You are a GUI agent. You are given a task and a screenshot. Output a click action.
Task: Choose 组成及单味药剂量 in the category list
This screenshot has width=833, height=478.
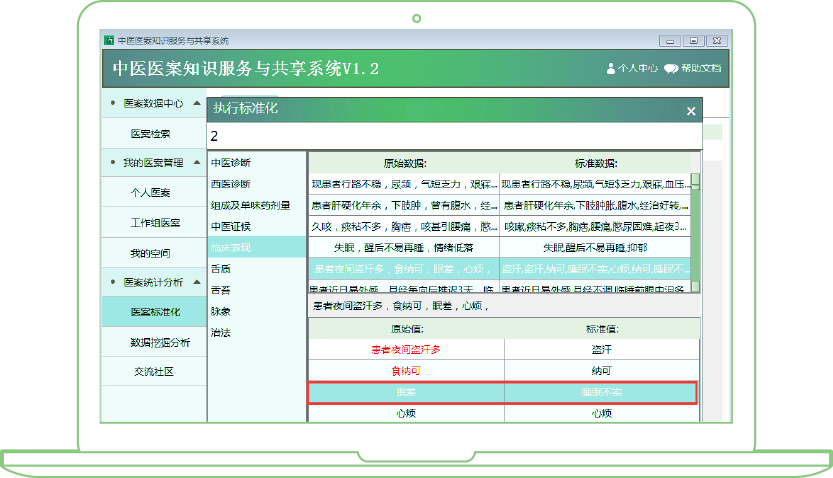click(250, 205)
